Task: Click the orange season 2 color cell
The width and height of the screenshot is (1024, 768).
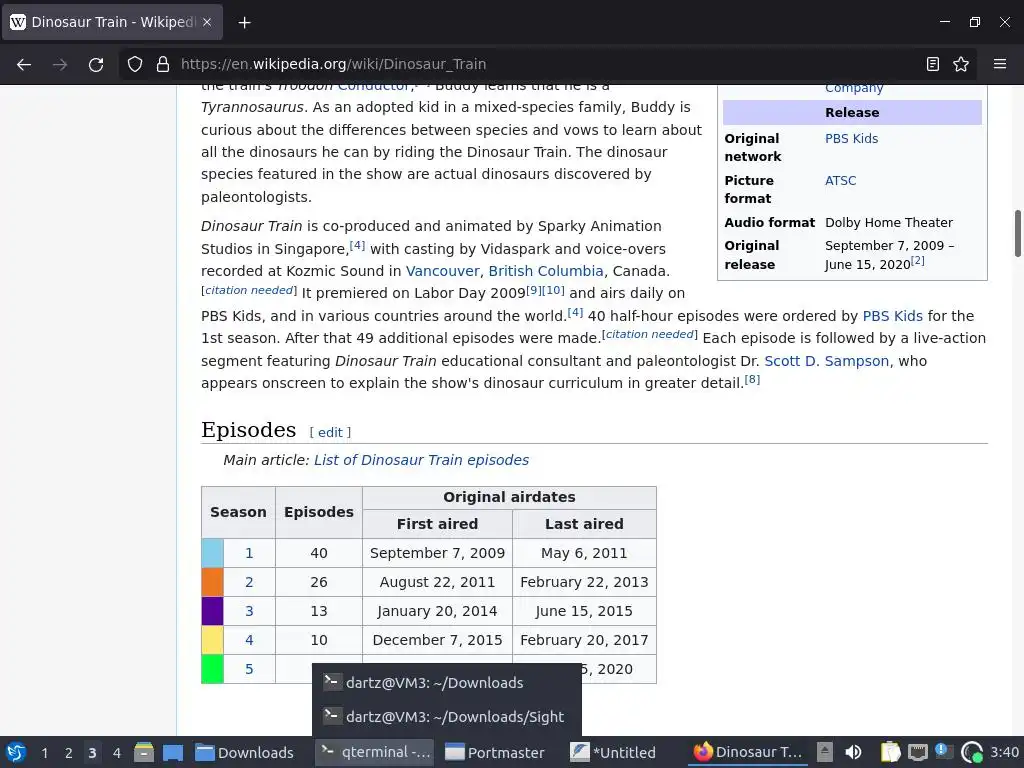Action: tap(212, 582)
